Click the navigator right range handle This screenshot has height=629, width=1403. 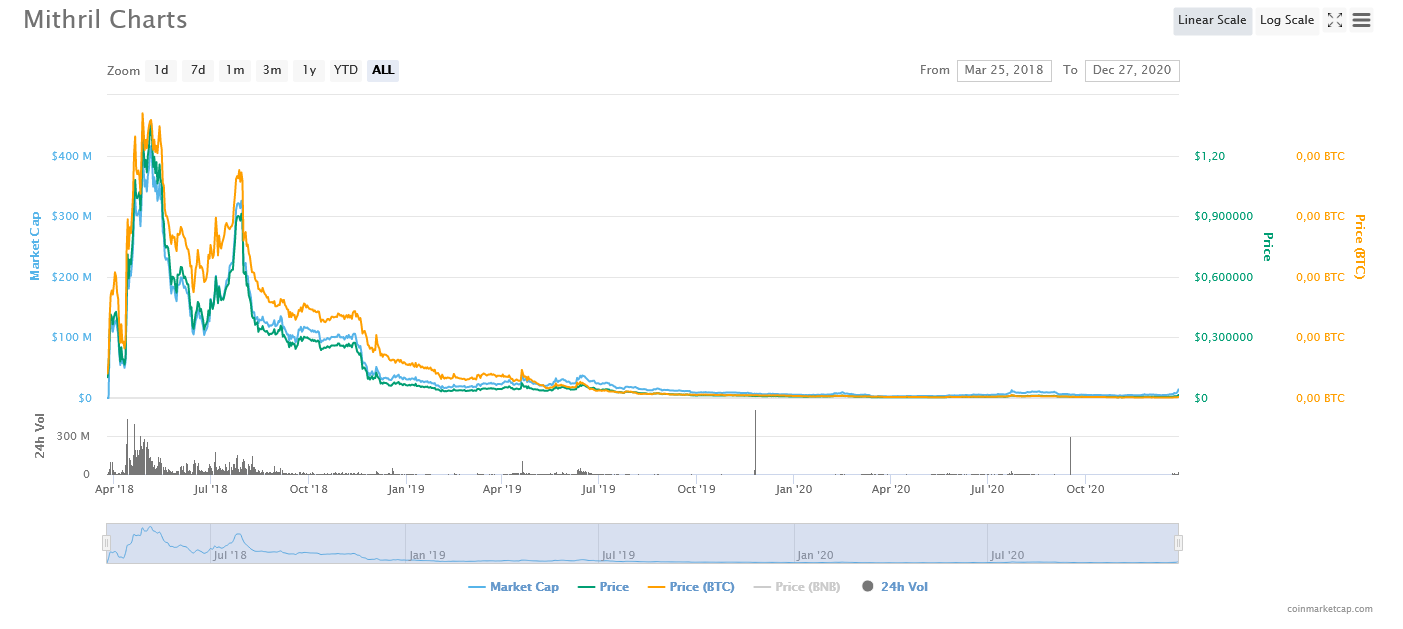pos(1178,543)
